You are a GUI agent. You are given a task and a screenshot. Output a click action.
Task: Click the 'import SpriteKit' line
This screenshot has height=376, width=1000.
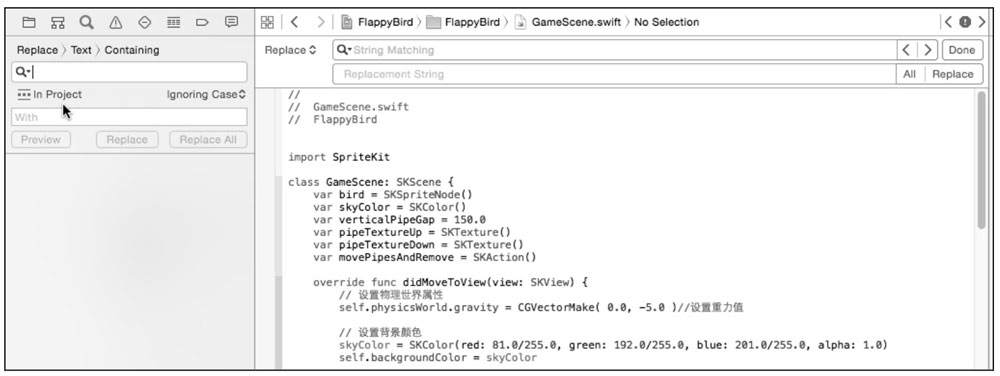339,157
